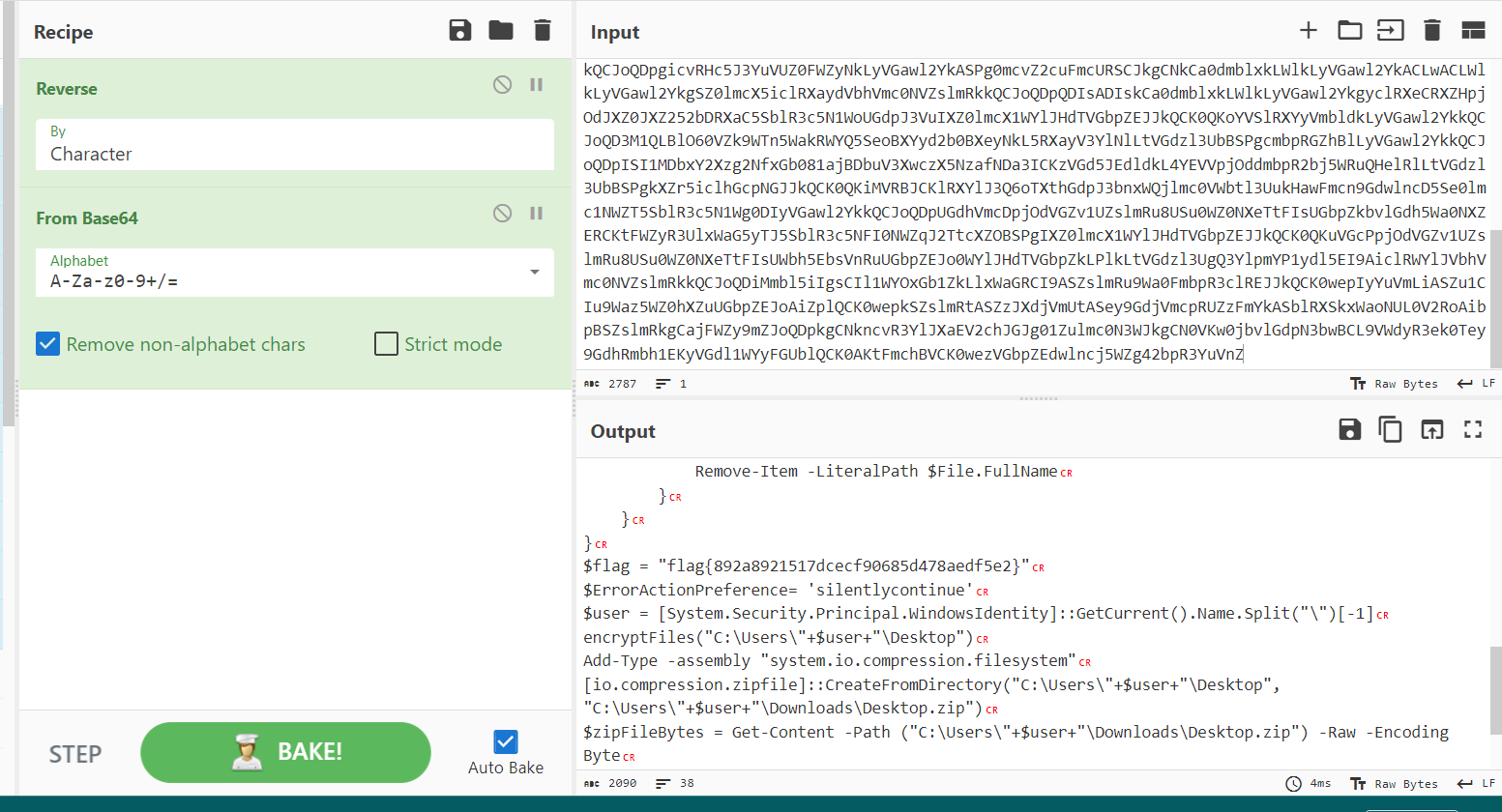
Task: Click the Reverse operation title
Action: click(x=67, y=89)
